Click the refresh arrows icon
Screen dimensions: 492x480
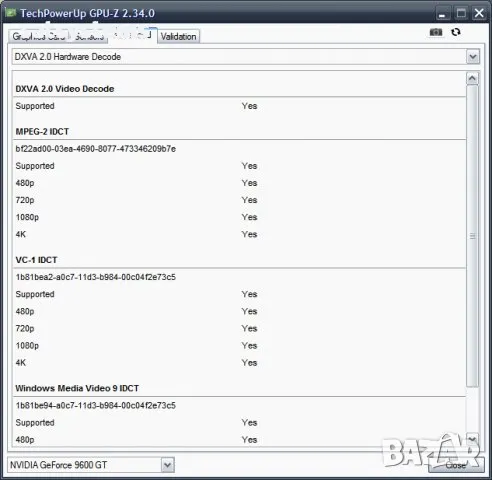[x=456, y=32]
